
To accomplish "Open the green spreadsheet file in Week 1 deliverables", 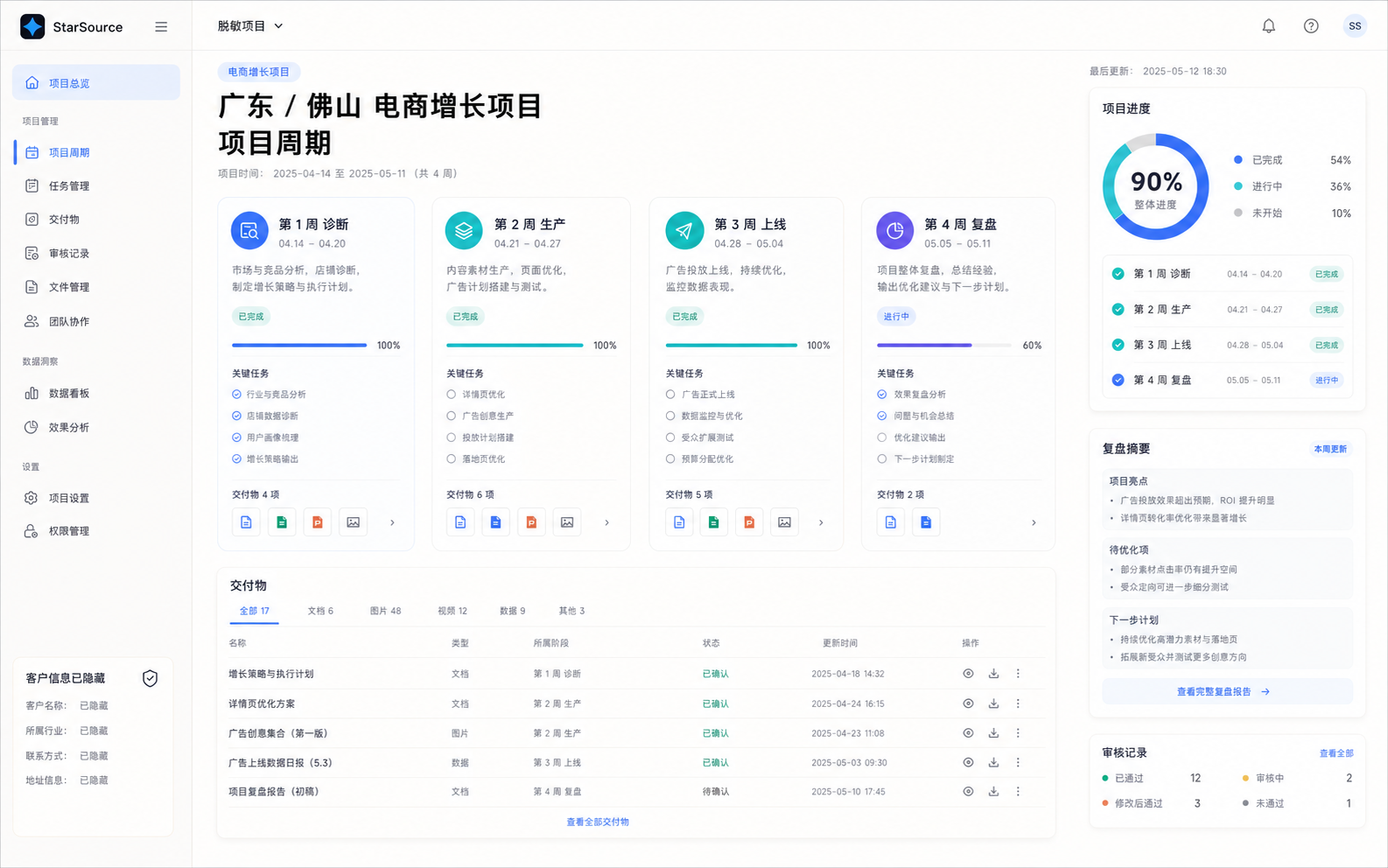I will pos(282,522).
